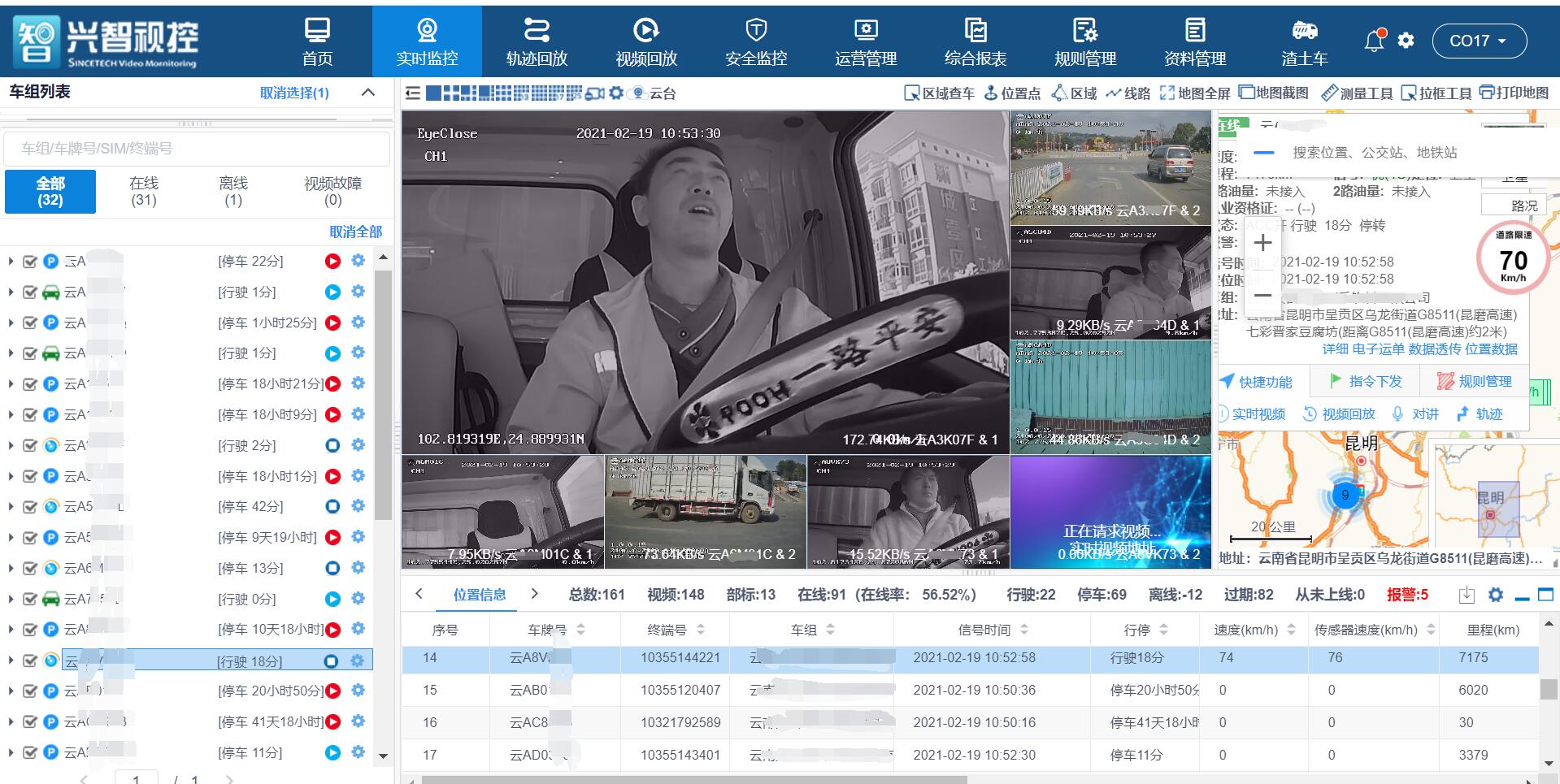Play video for vehicle parked 22分
The height and width of the screenshot is (784, 1560).
(x=332, y=262)
